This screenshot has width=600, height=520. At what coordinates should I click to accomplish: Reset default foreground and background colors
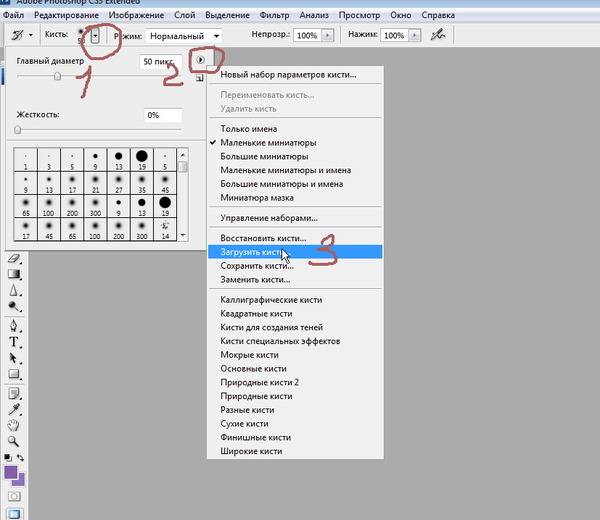(x=8, y=457)
